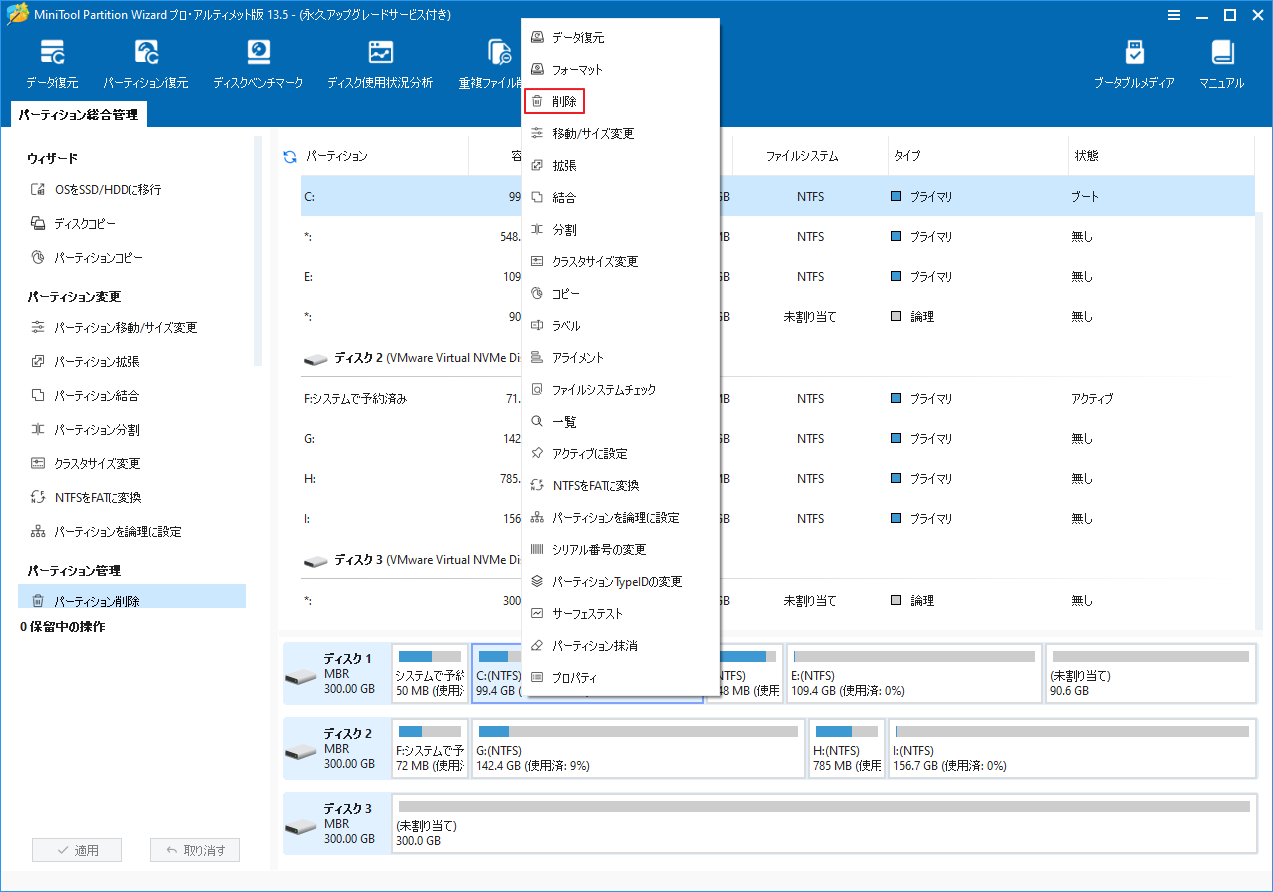1273x892 pixels.
Task: Open the hamburger menu in title bar
Action: (1172, 15)
